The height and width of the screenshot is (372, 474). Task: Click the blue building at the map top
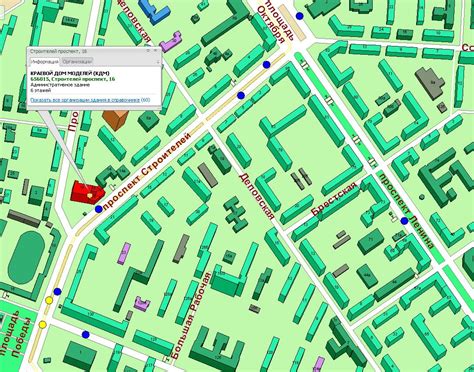pyautogui.click(x=154, y=11)
